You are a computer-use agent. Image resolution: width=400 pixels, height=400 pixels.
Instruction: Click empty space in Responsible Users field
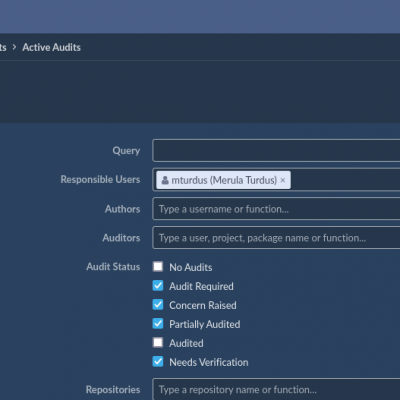pyautogui.click(x=345, y=180)
